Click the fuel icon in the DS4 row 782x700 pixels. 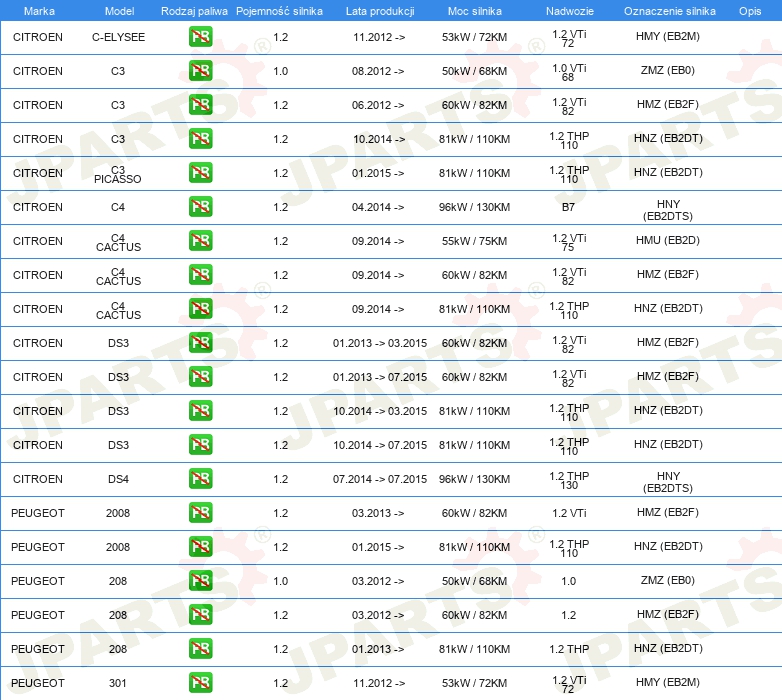point(200,479)
